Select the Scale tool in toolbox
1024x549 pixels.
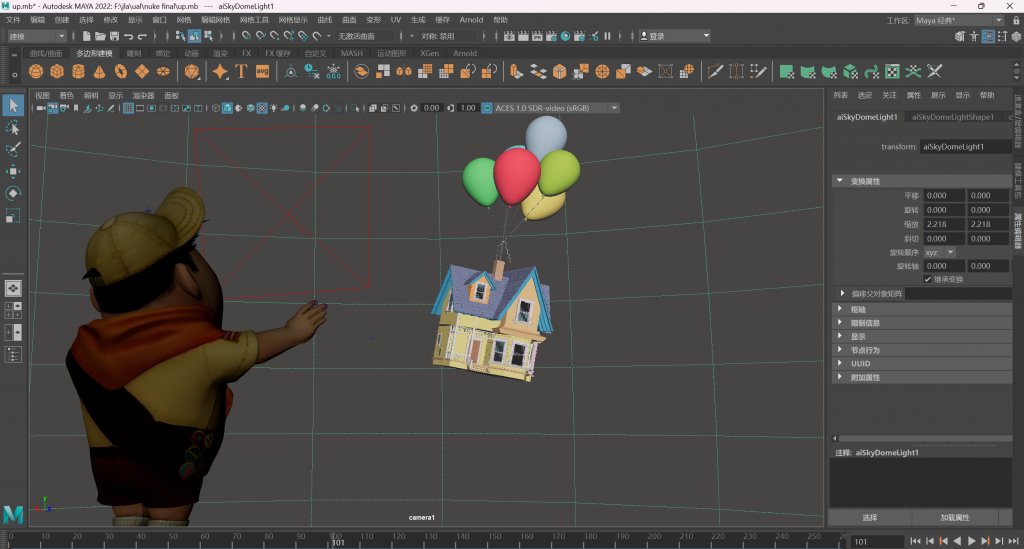coord(13,215)
